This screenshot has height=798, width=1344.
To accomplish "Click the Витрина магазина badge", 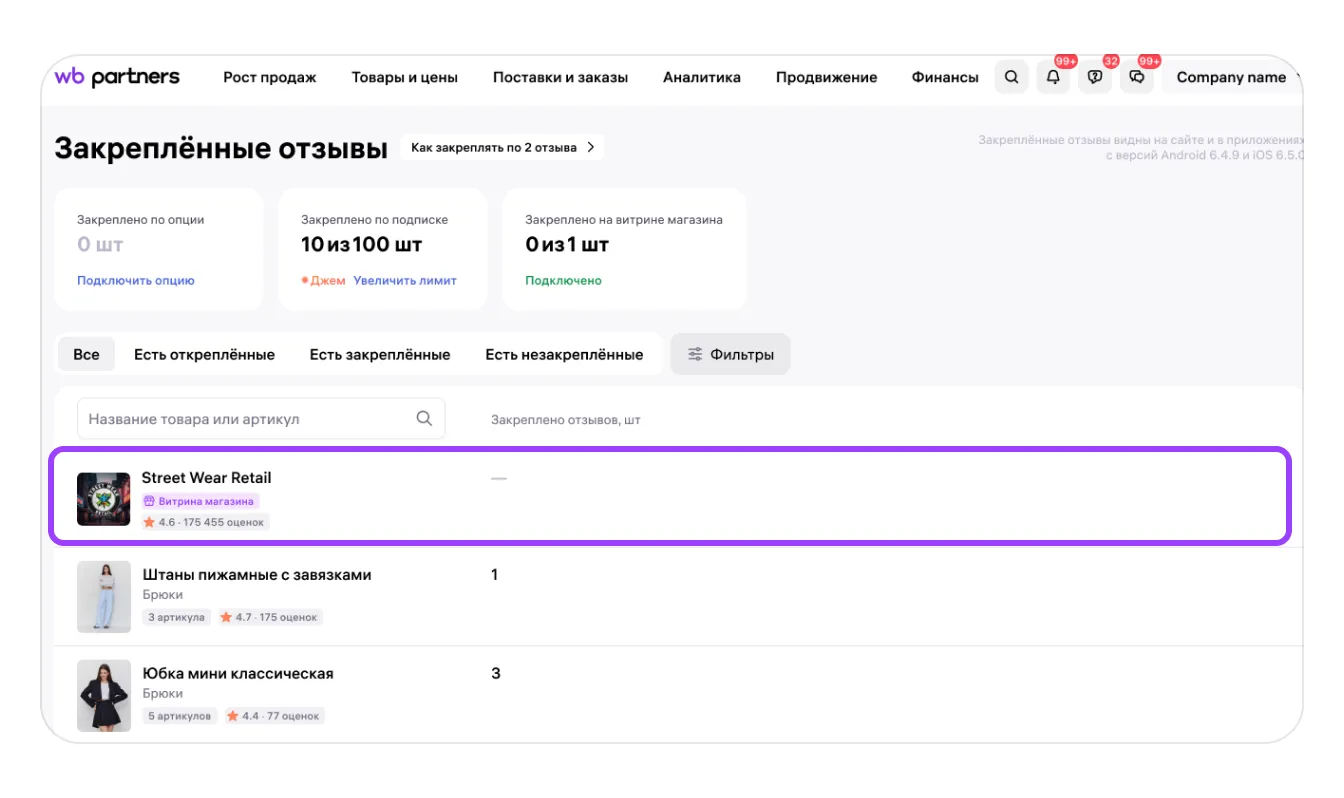I will tap(200, 501).
